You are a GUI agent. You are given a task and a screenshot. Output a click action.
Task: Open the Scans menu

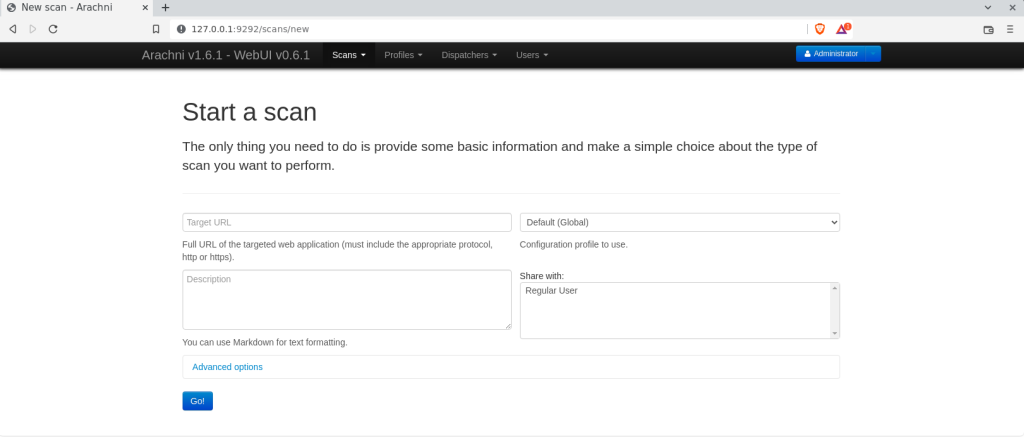coord(349,55)
